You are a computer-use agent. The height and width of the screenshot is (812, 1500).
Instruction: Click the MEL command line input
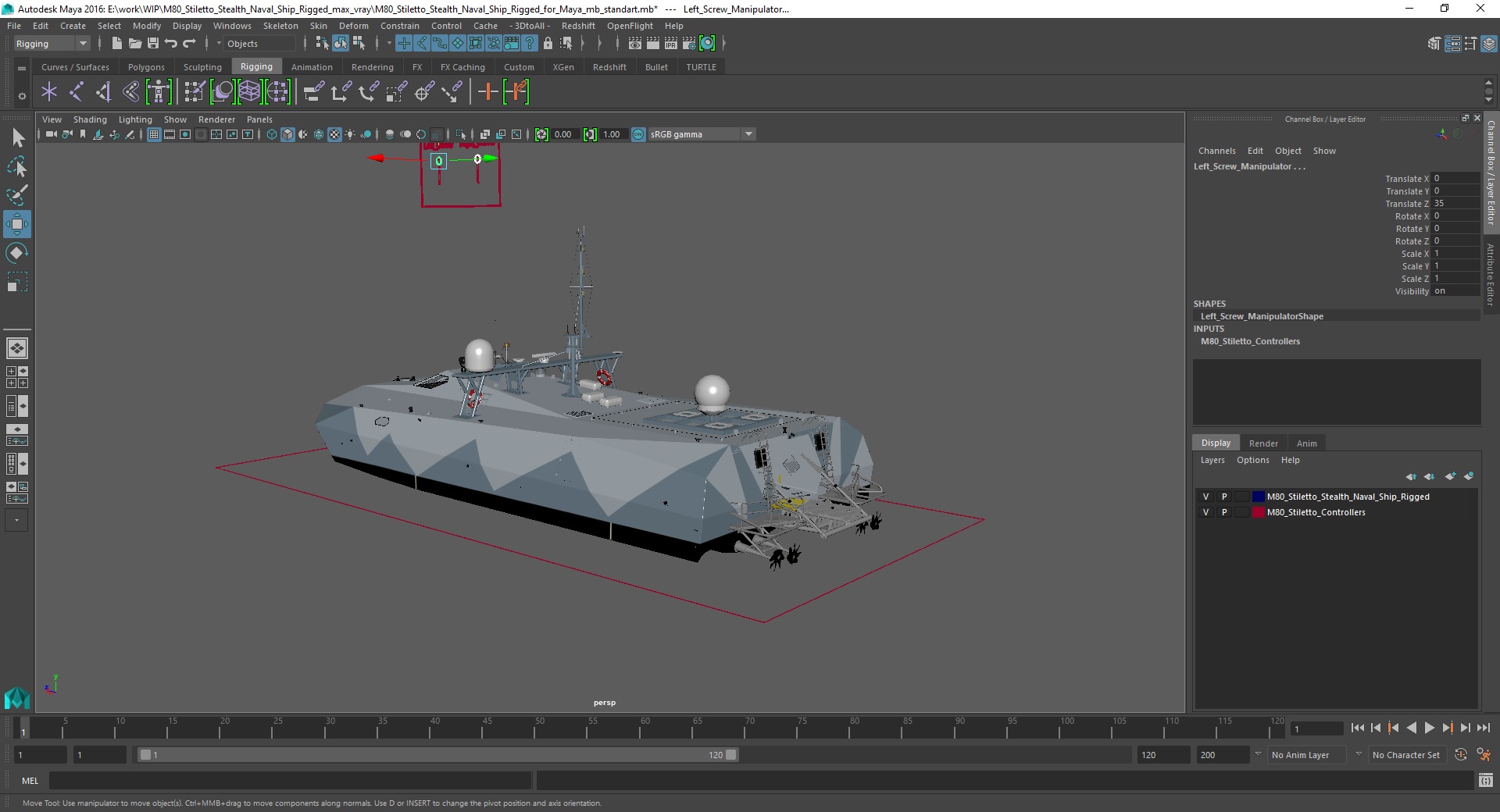click(291, 781)
